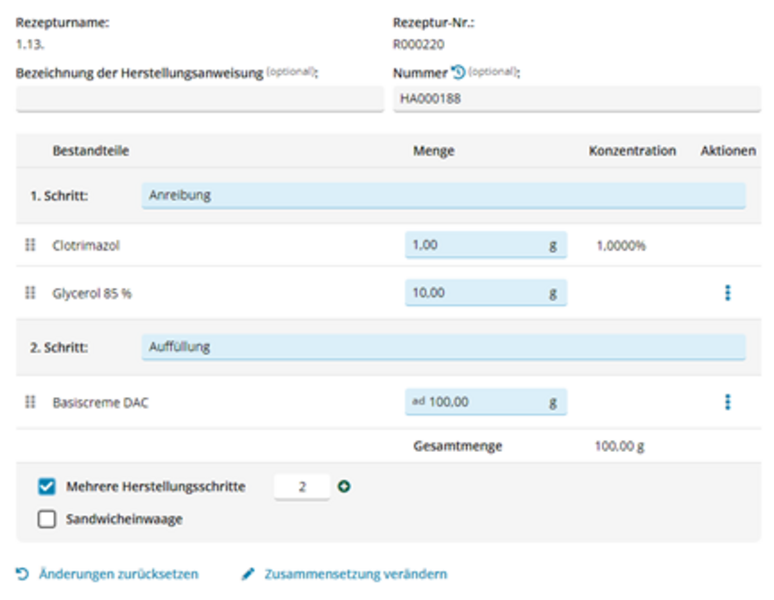
Task: Click the Glycerol 85 % quantity field 10,00
Action: (x=475, y=293)
